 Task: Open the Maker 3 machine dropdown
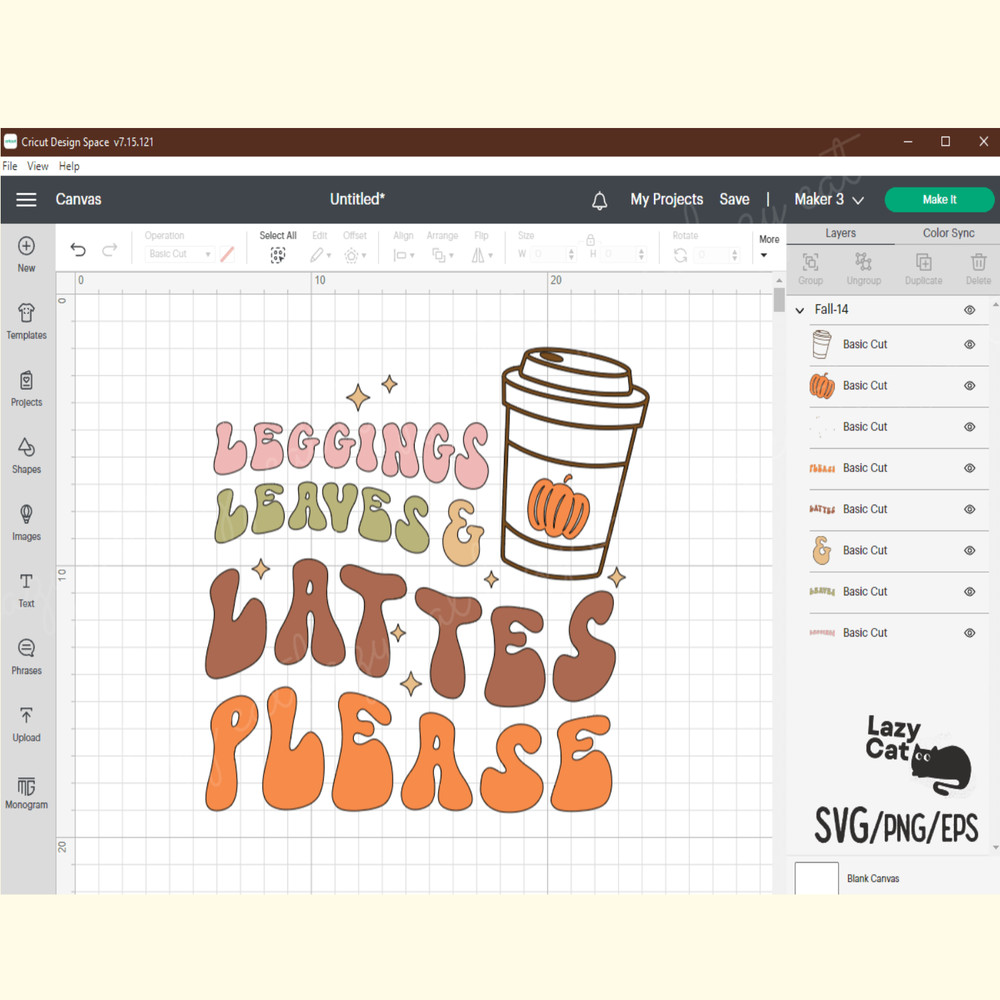pyautogui.click(x=829, y=200)
